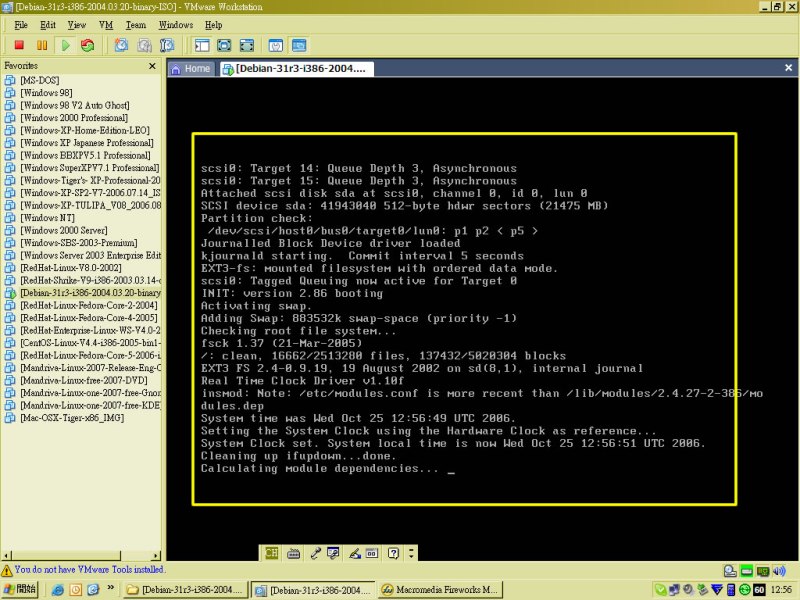Suspend the virtual machine using the pause icon
The image size is (800, 600).
coord(42,45)
